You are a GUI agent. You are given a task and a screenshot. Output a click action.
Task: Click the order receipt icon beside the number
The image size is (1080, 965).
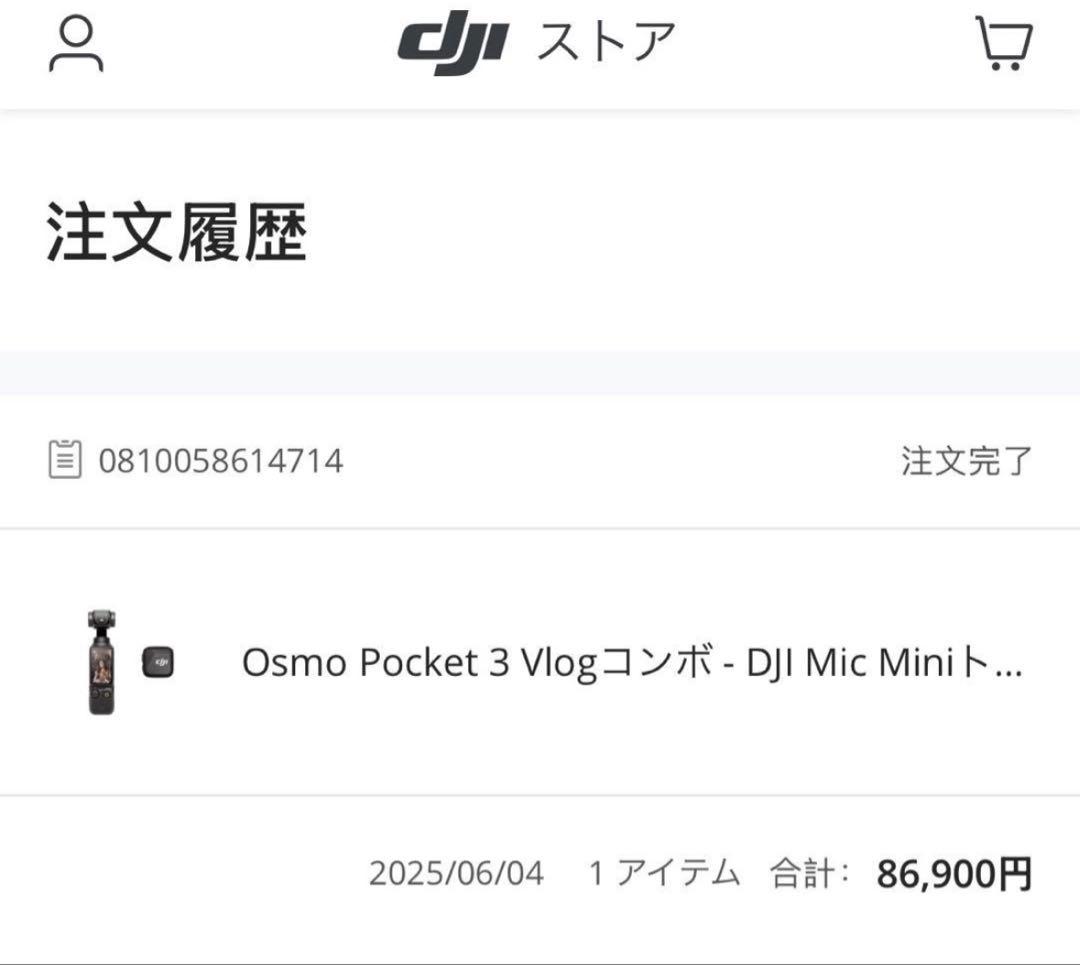coord(63,461)
